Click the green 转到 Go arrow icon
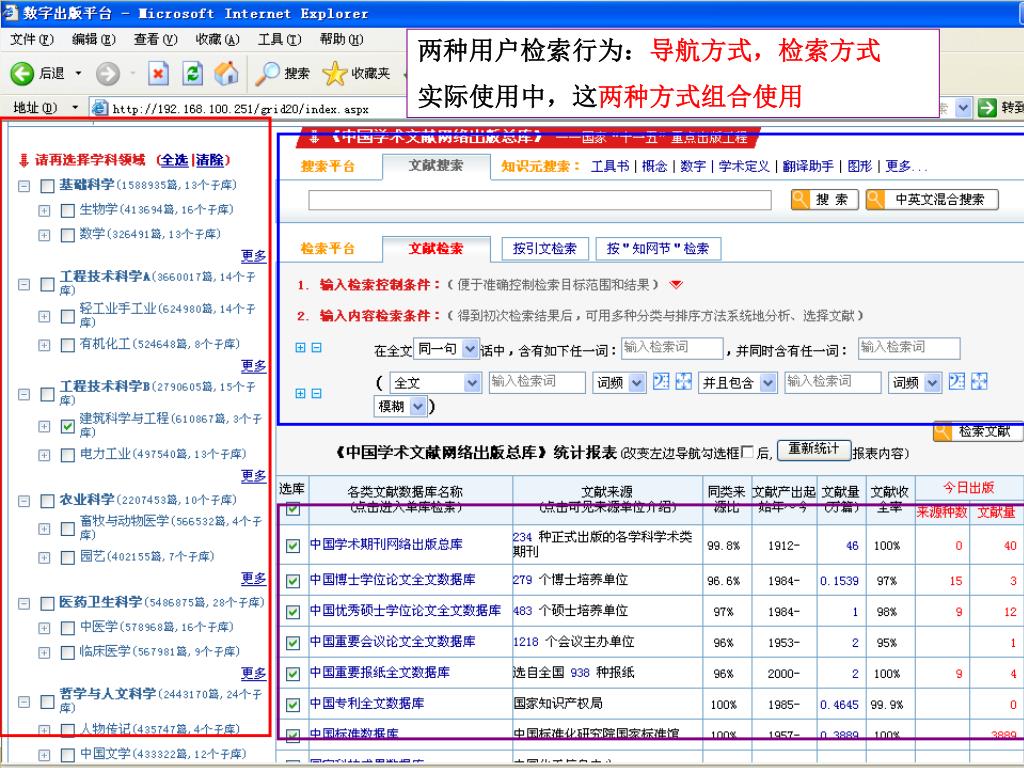Viewport: 1024px width, 768px height. 987,108
